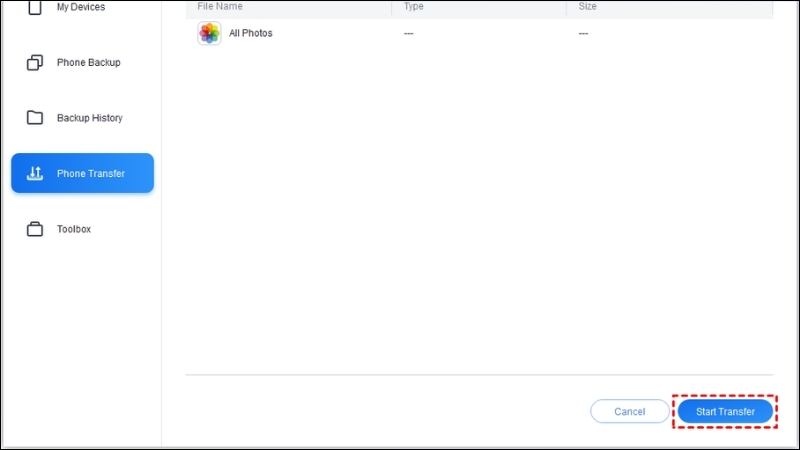Select the All Photos file name
This screenshot has width=800, height=450.
251,33
